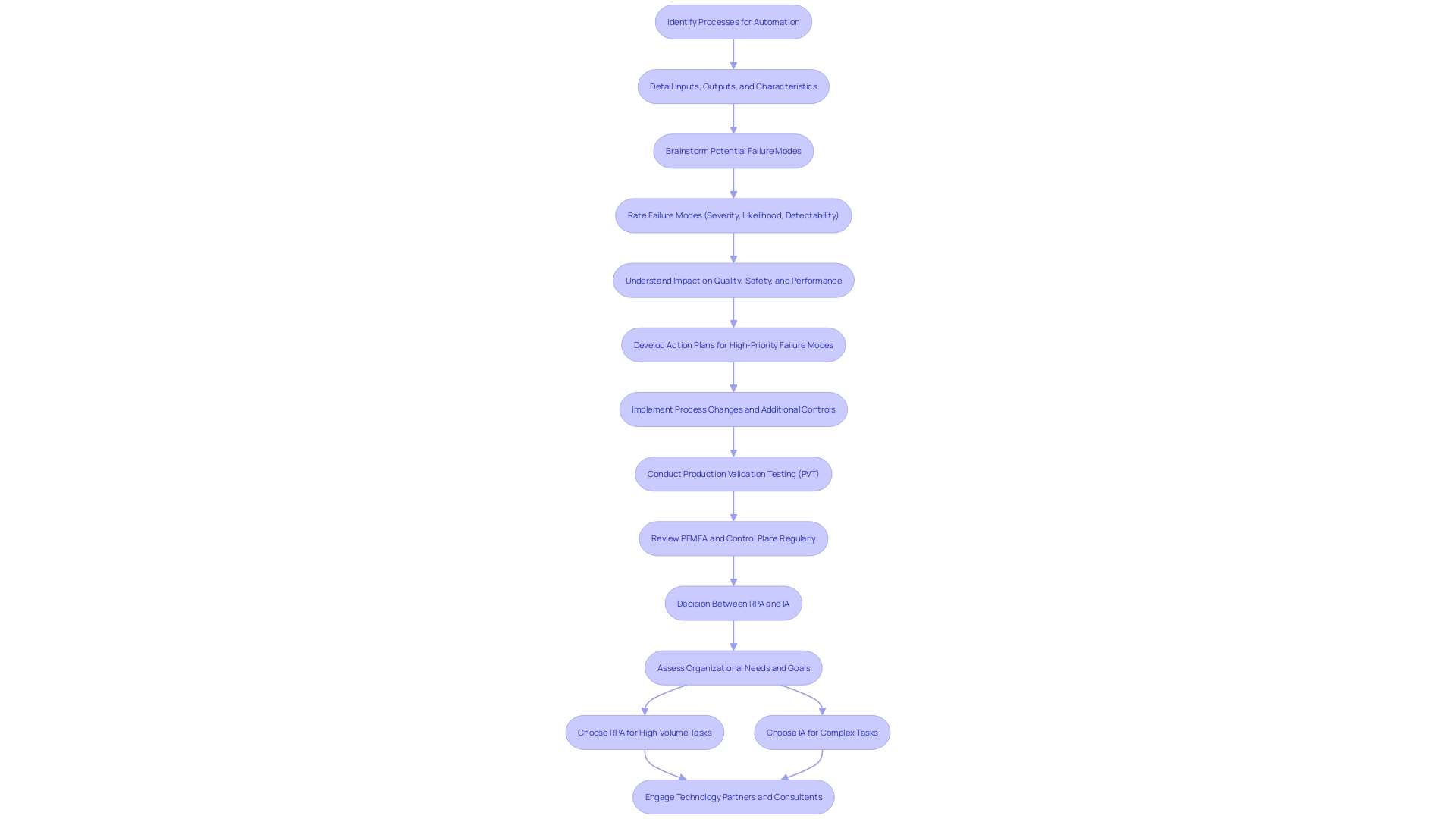Toggle the 'Review PFMEA and Control Plans' node
Image resolution: width=1456 pixels, height=819 pixels.
(x=733, y=538)
